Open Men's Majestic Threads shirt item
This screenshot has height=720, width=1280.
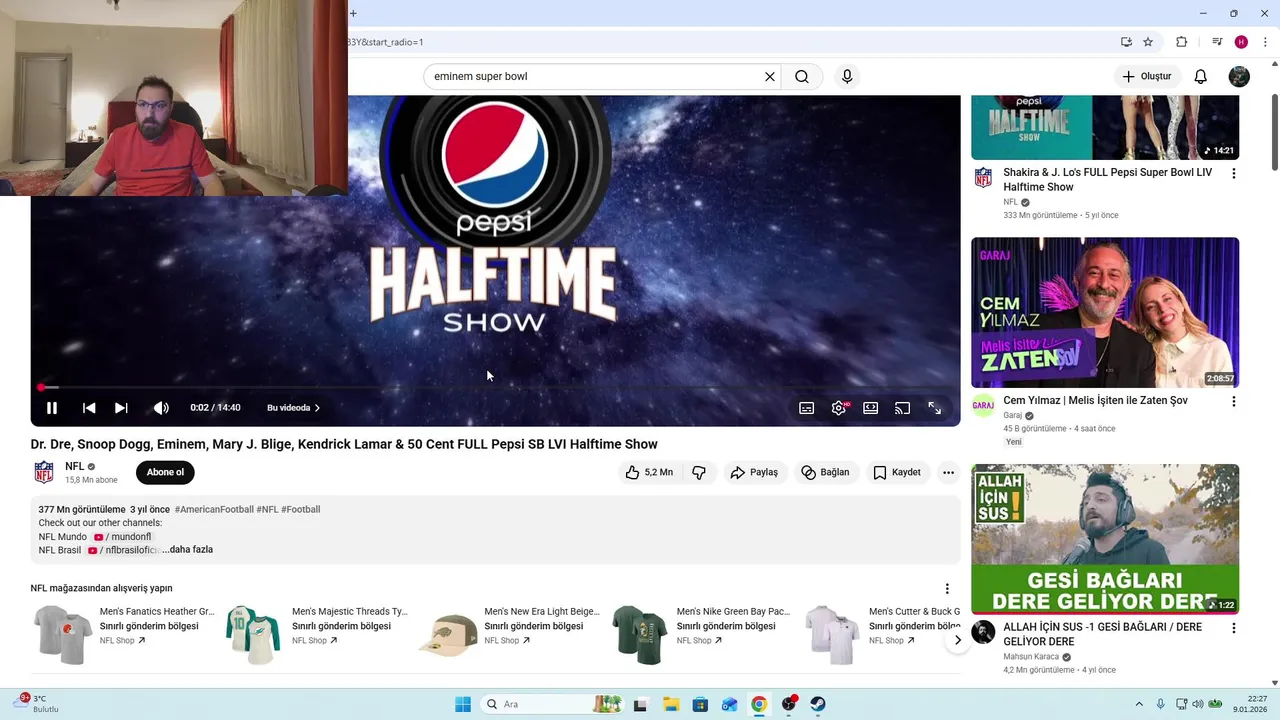pyautogui.click(x=316, y=634)
